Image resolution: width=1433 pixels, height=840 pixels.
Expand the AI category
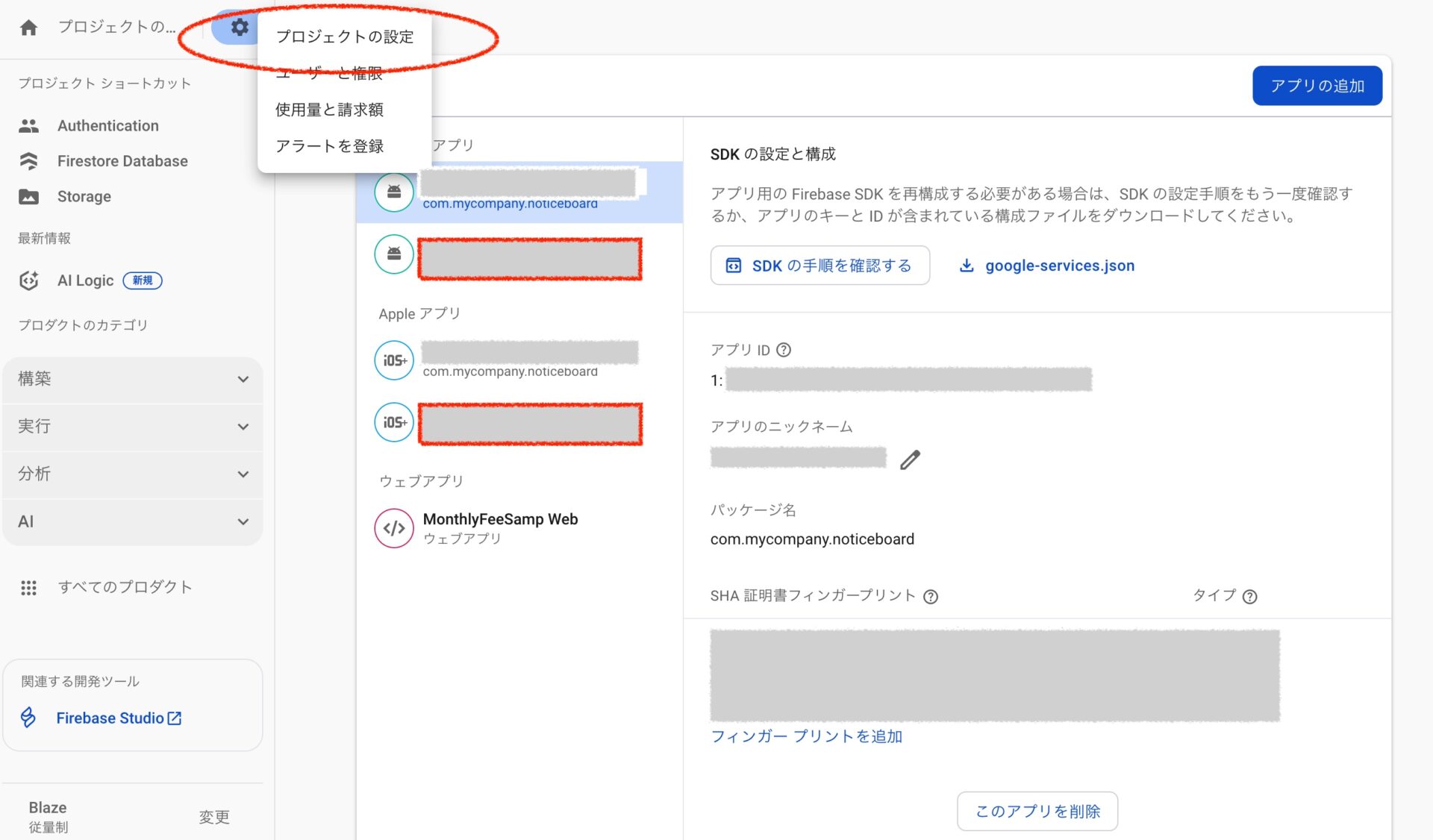[133, 521]
